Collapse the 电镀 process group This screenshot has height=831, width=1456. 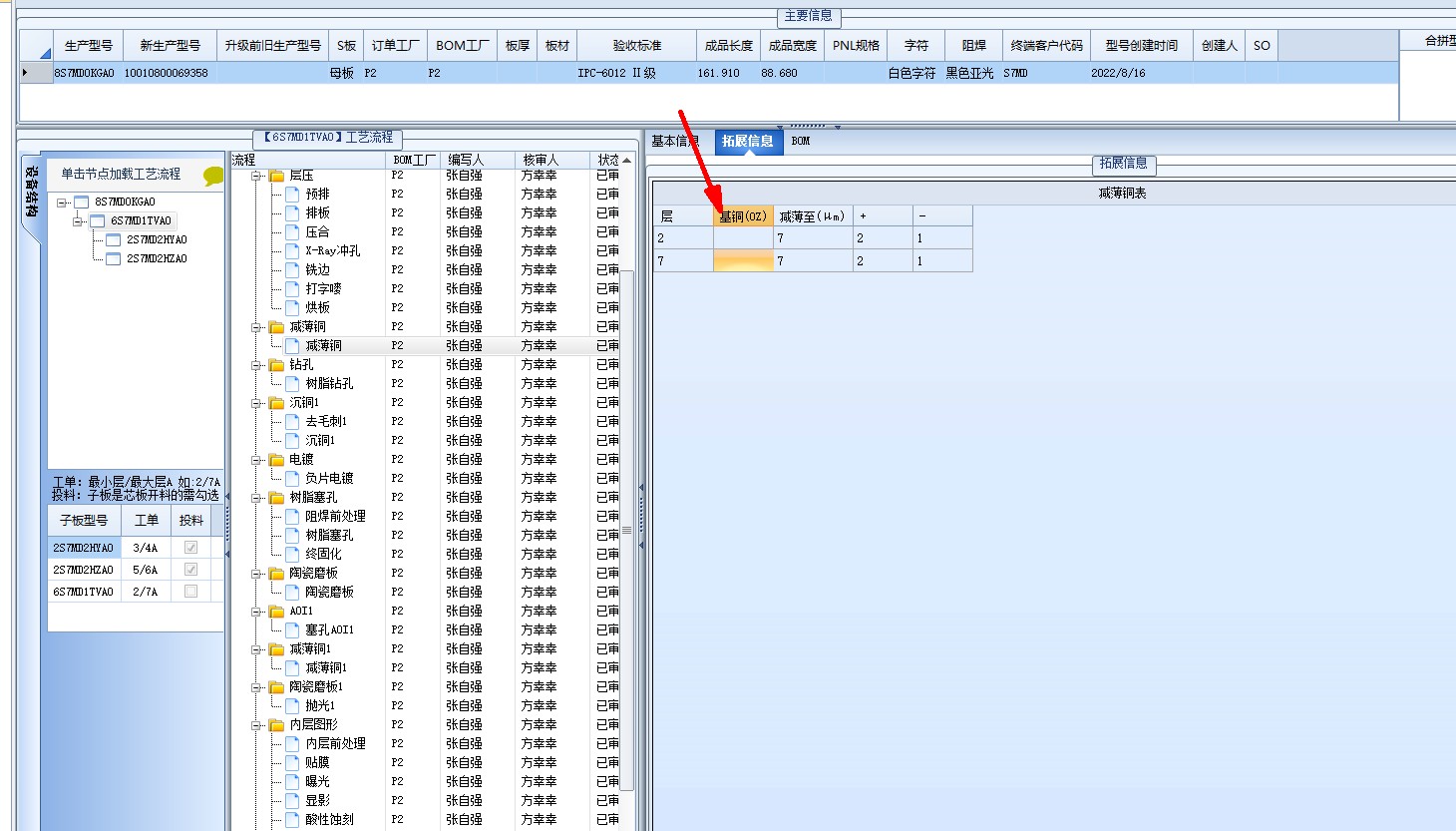[x=257, y=459]
